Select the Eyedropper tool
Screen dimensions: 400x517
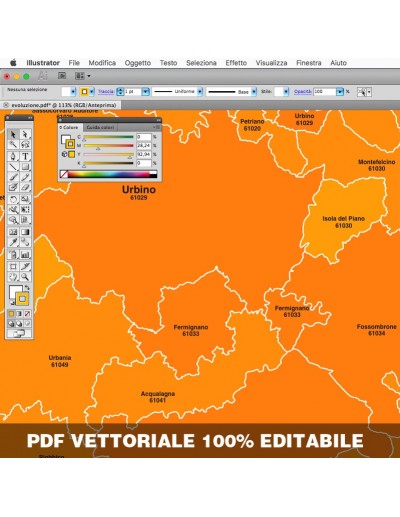(13, 242)
